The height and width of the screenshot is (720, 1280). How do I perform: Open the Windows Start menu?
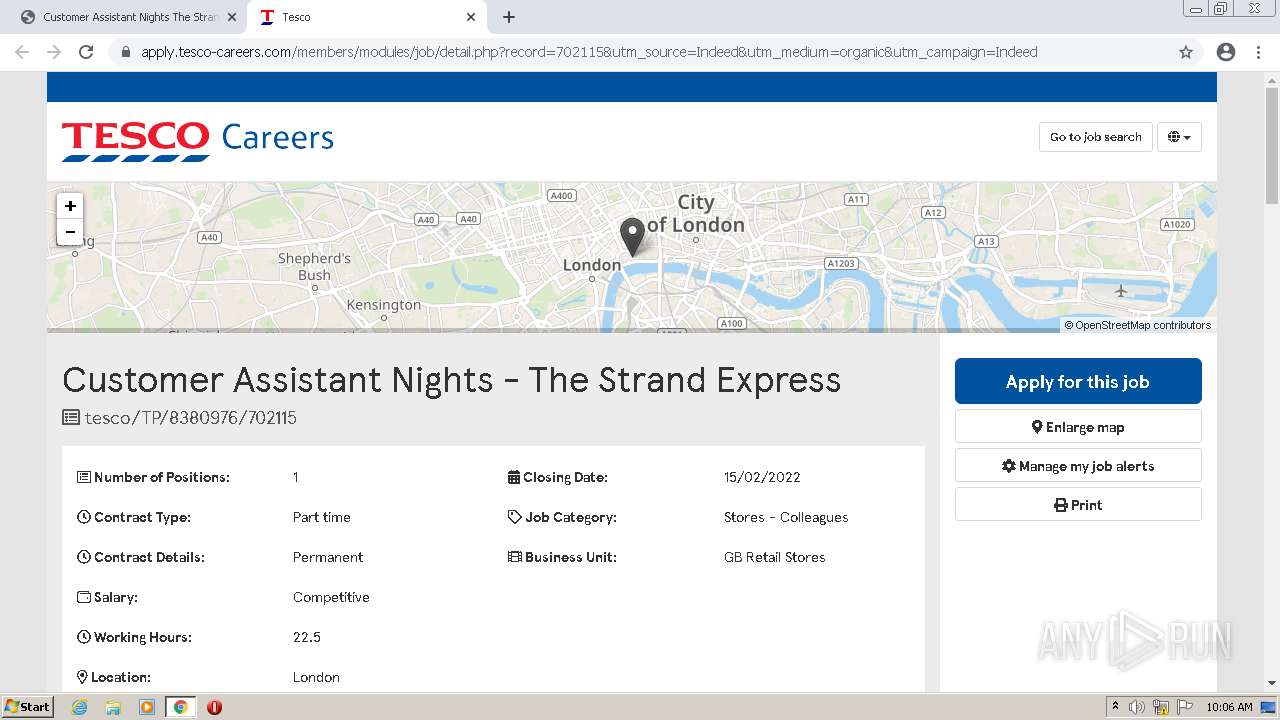pyautogui.click(x=28, y=707)
